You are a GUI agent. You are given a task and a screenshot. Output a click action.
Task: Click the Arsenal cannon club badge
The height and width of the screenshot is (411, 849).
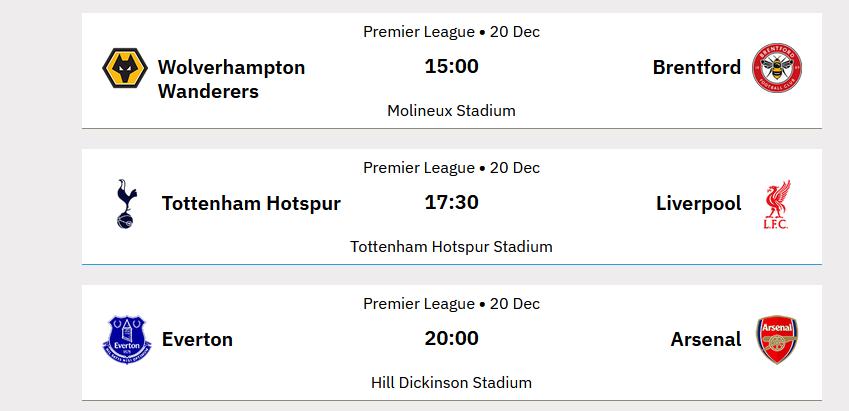pos(777,340)
